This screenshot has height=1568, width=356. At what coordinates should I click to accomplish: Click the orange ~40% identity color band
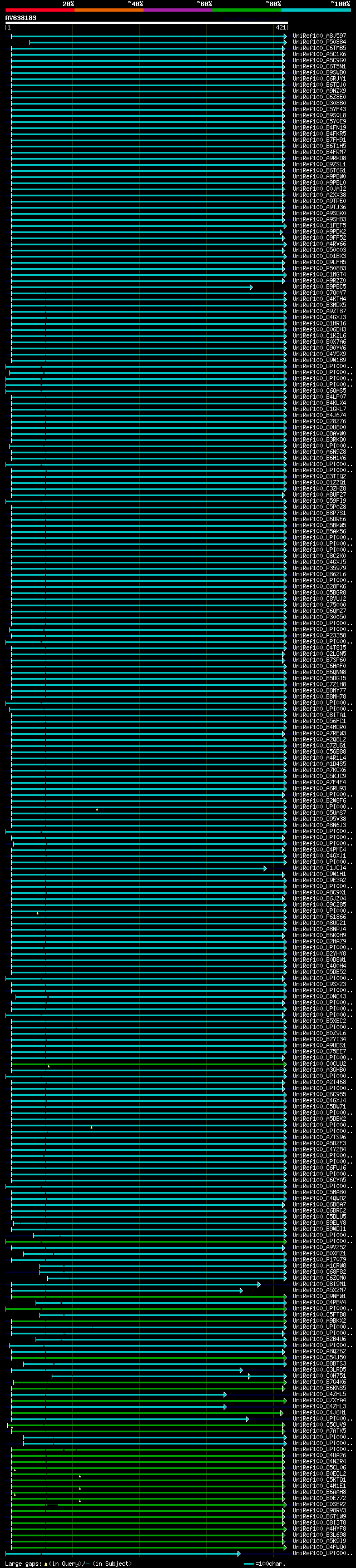tap(109, 10)
